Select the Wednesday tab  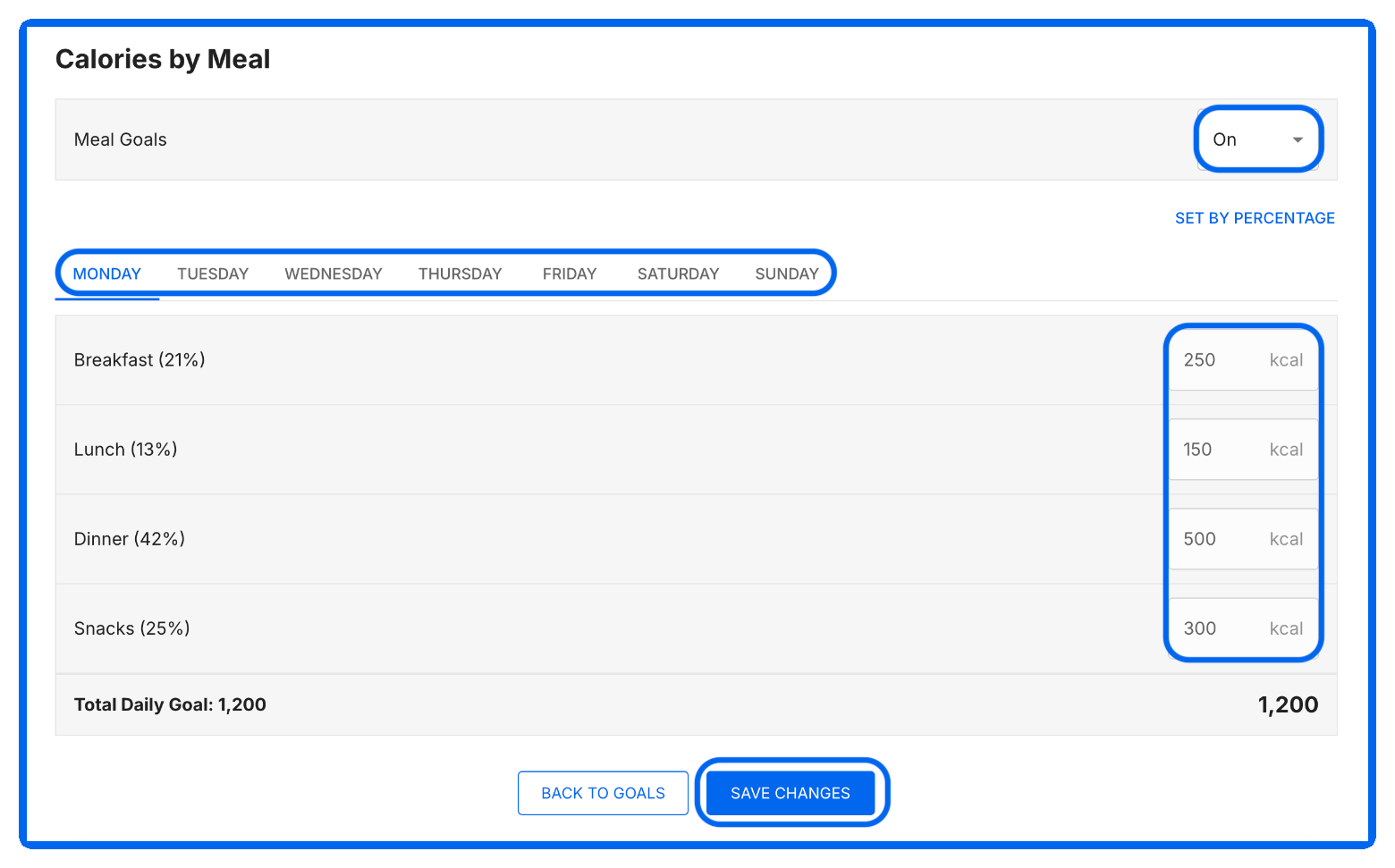(334, 274)
